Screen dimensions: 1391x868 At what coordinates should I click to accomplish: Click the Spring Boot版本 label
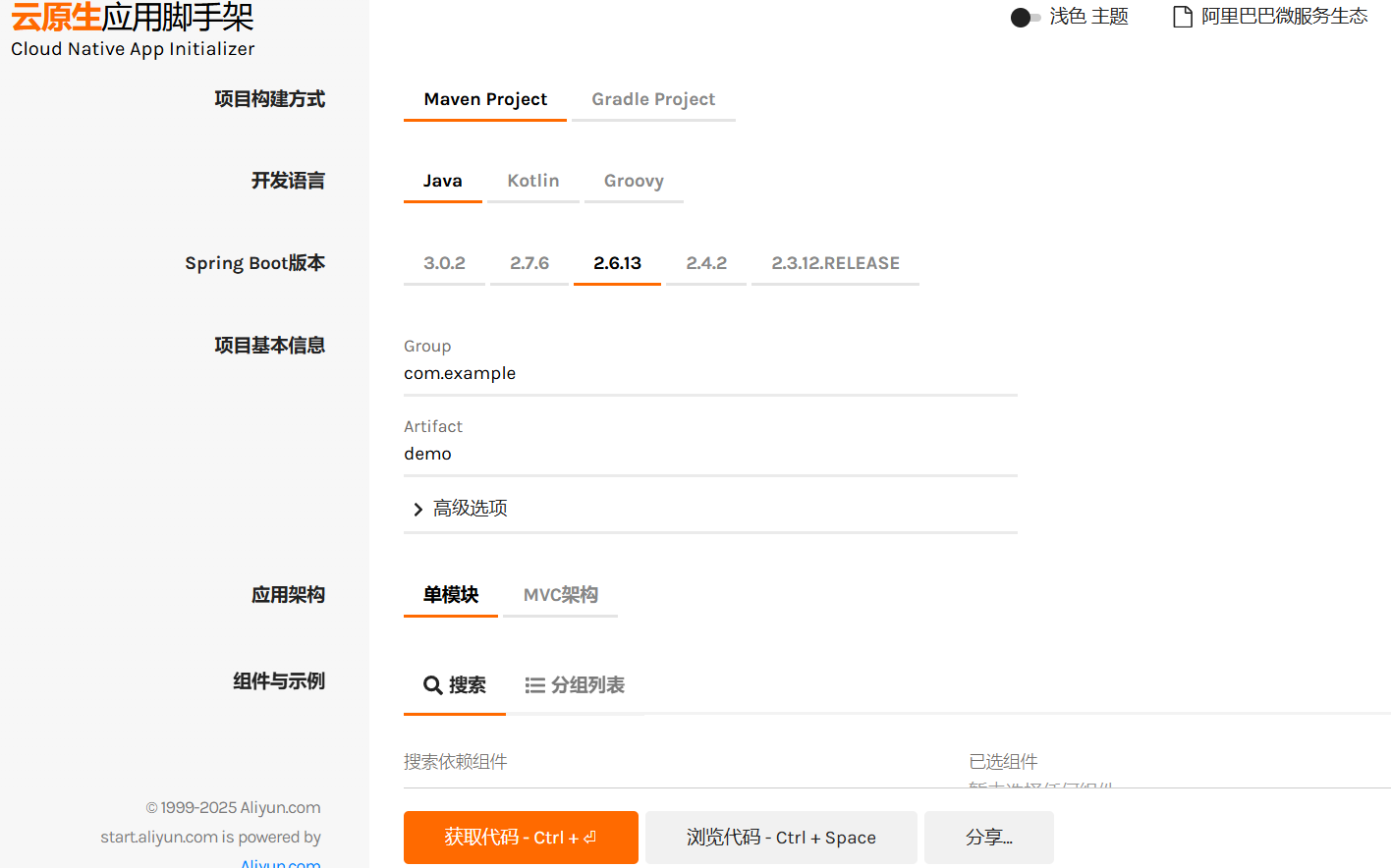coord(255,263)
